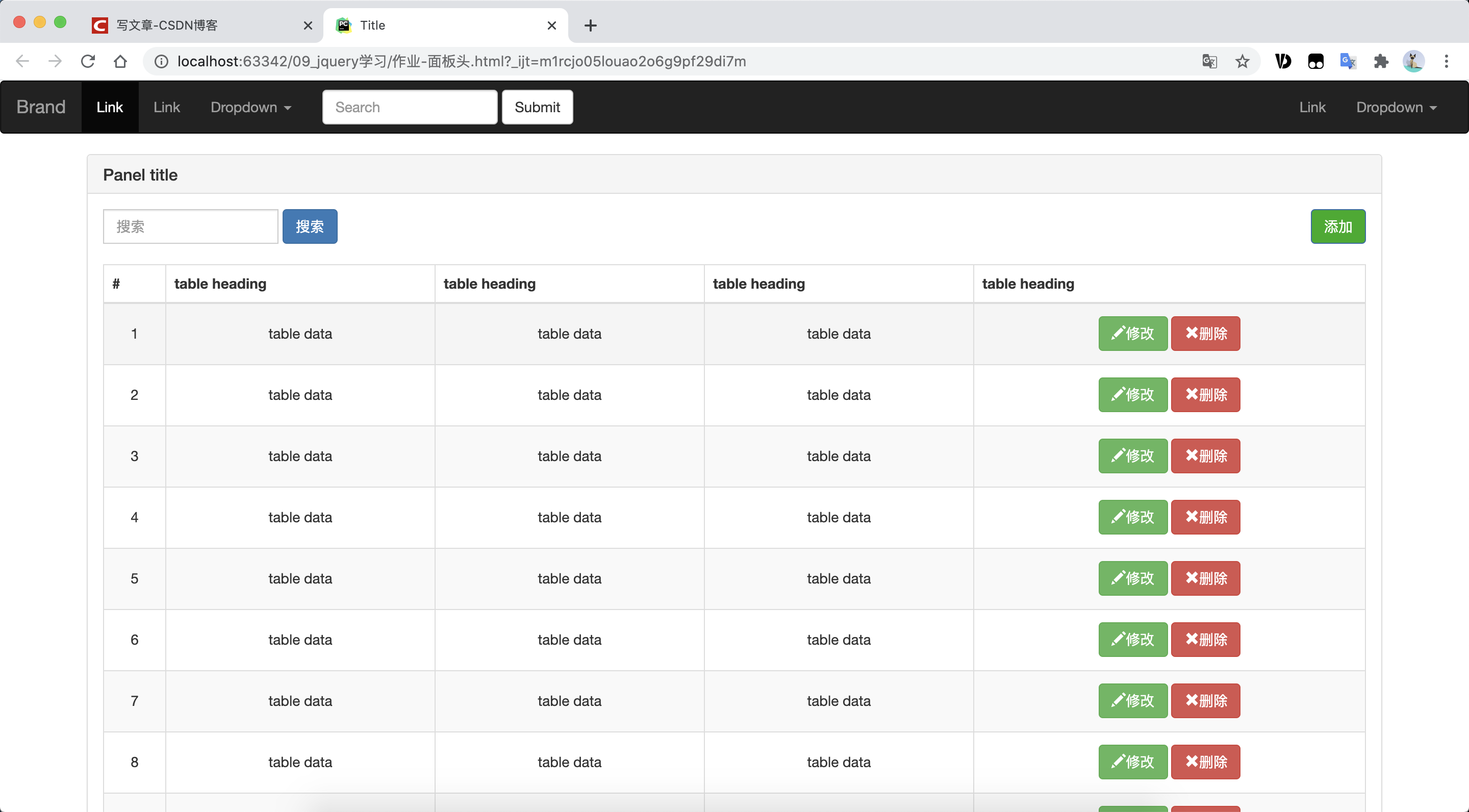Click the green 添加 button
Screen dimensions: 1469x812
[1337, 226]
